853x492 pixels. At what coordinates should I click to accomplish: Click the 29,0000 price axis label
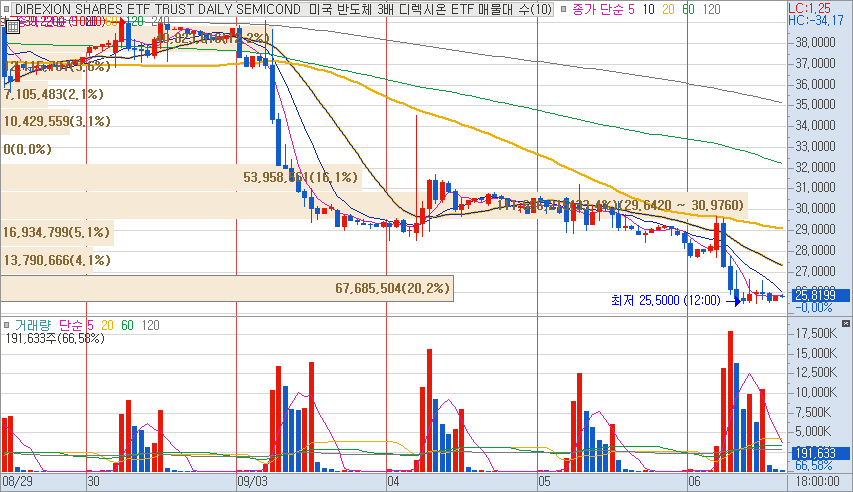click(815, 229)
